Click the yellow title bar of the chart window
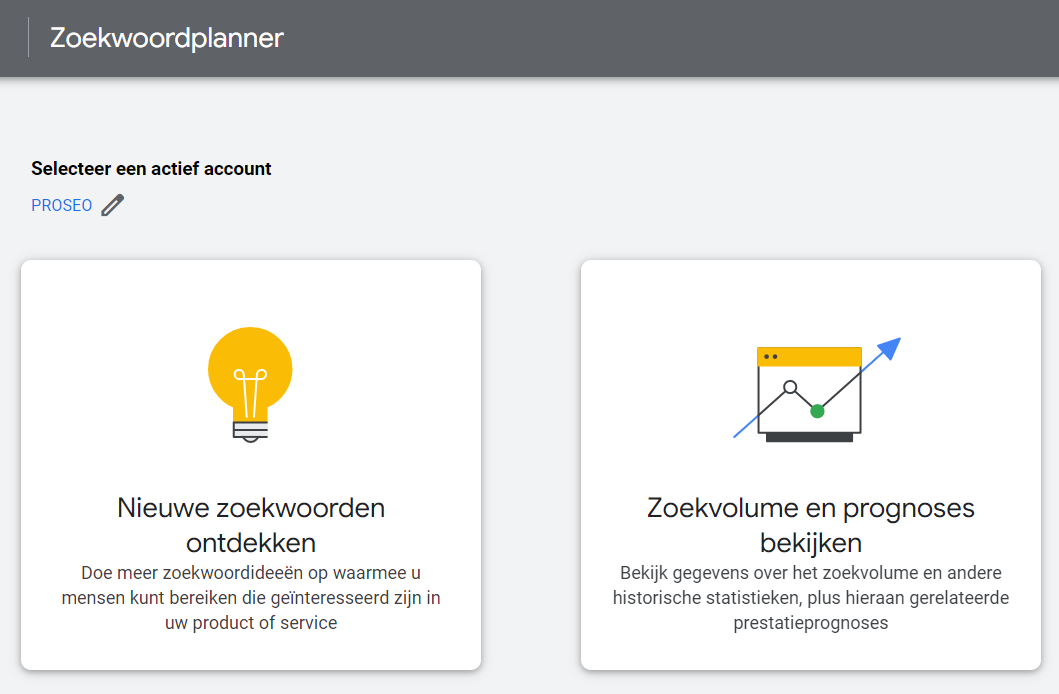 coord(809,356)
